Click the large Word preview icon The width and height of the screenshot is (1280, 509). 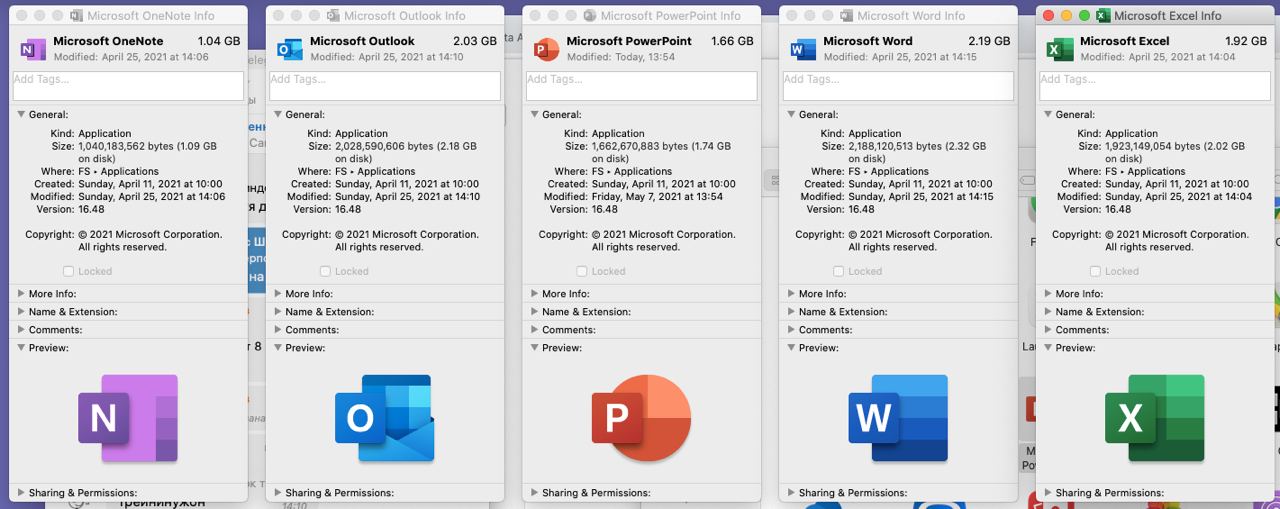[x=898, y=418]
